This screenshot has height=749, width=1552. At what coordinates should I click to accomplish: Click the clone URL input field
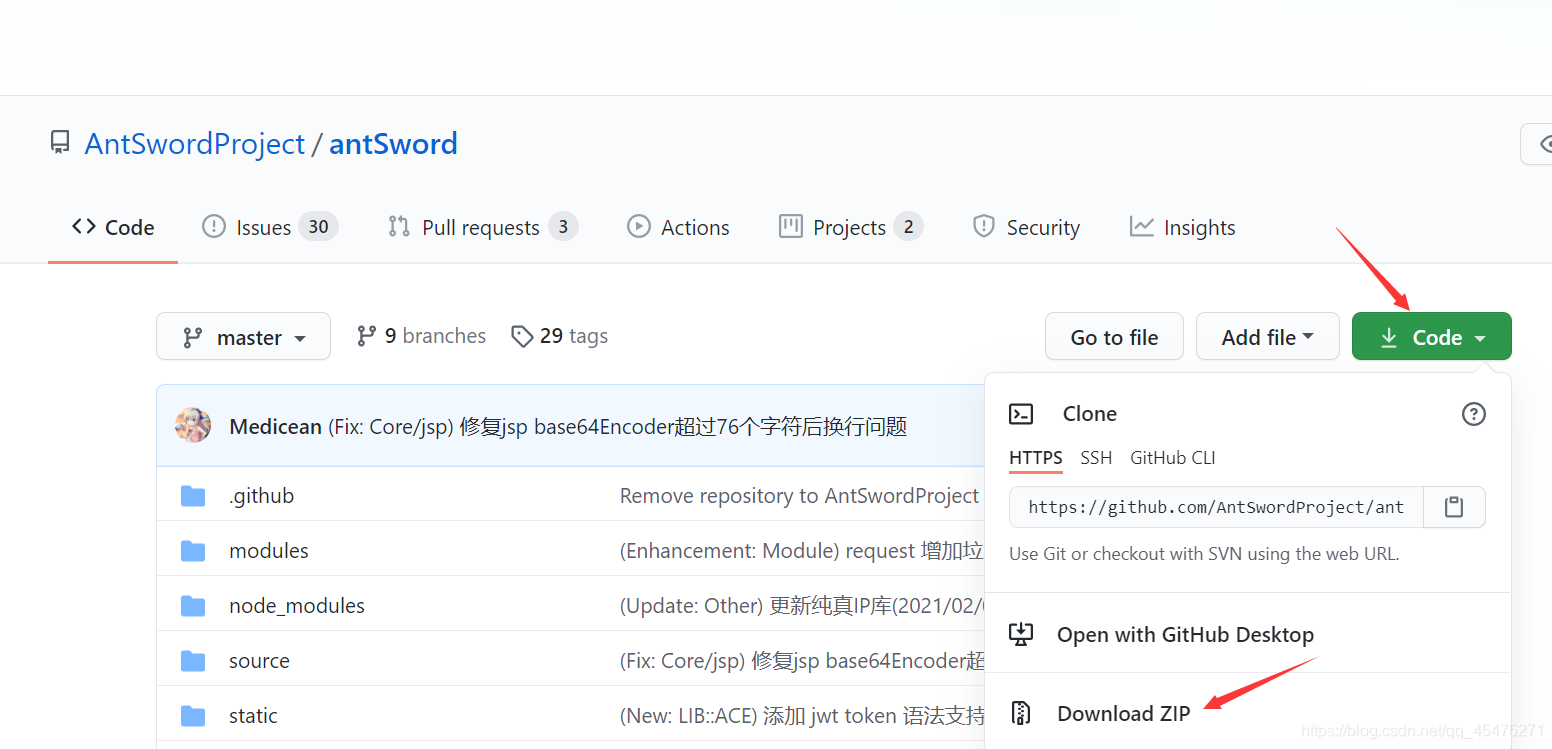point(1215,507)
